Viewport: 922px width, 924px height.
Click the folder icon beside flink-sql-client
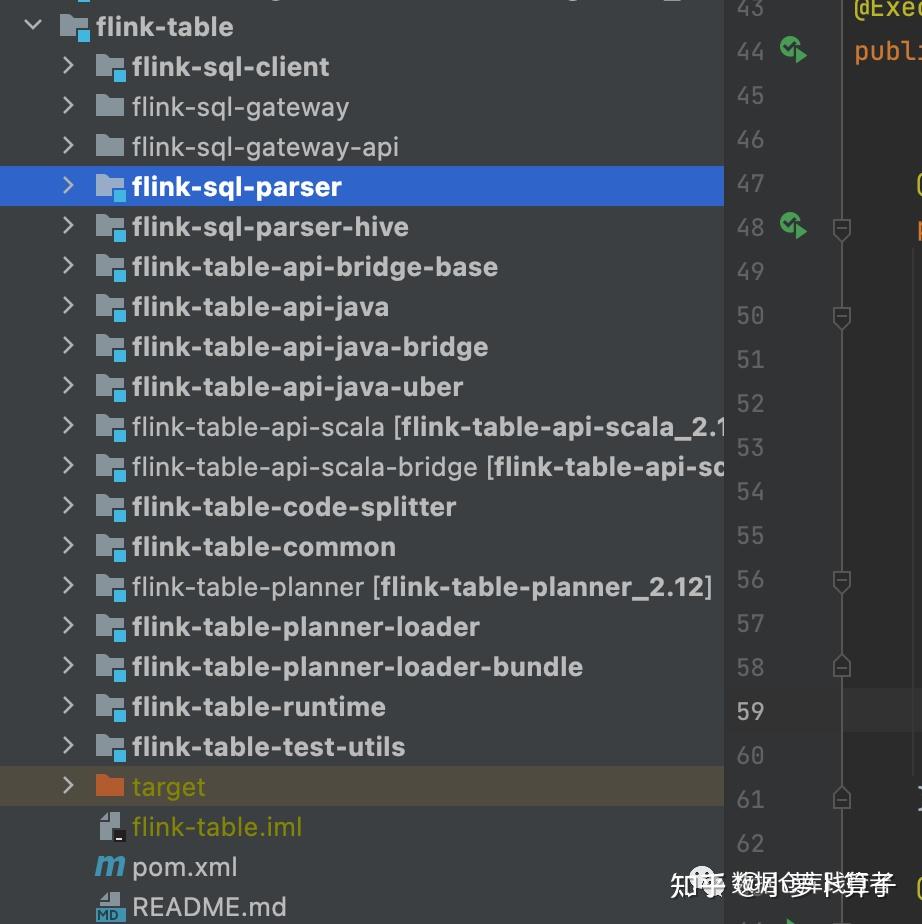point(110,66)
